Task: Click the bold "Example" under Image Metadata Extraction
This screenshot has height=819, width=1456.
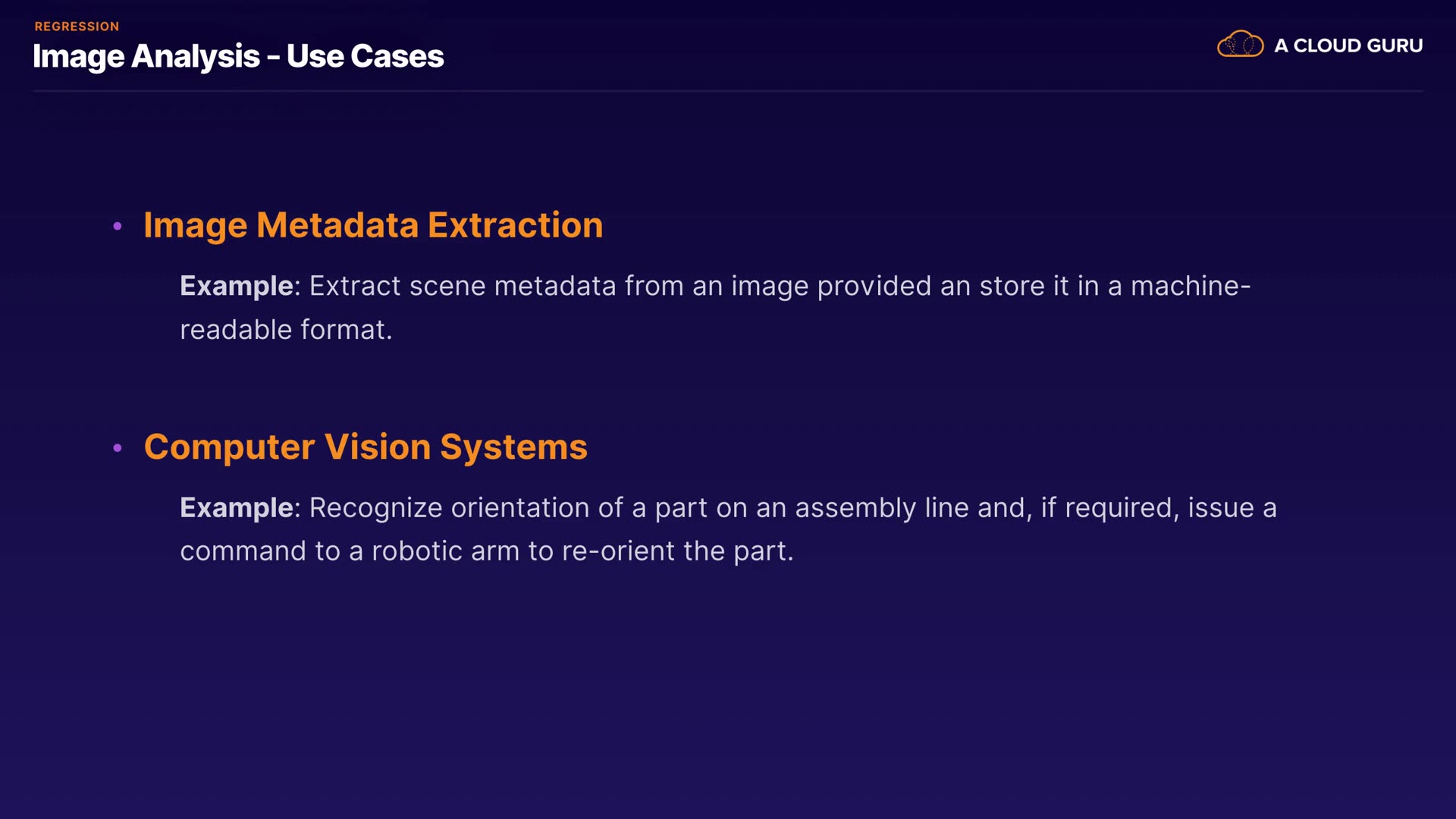Action: (x=237, y=286)
